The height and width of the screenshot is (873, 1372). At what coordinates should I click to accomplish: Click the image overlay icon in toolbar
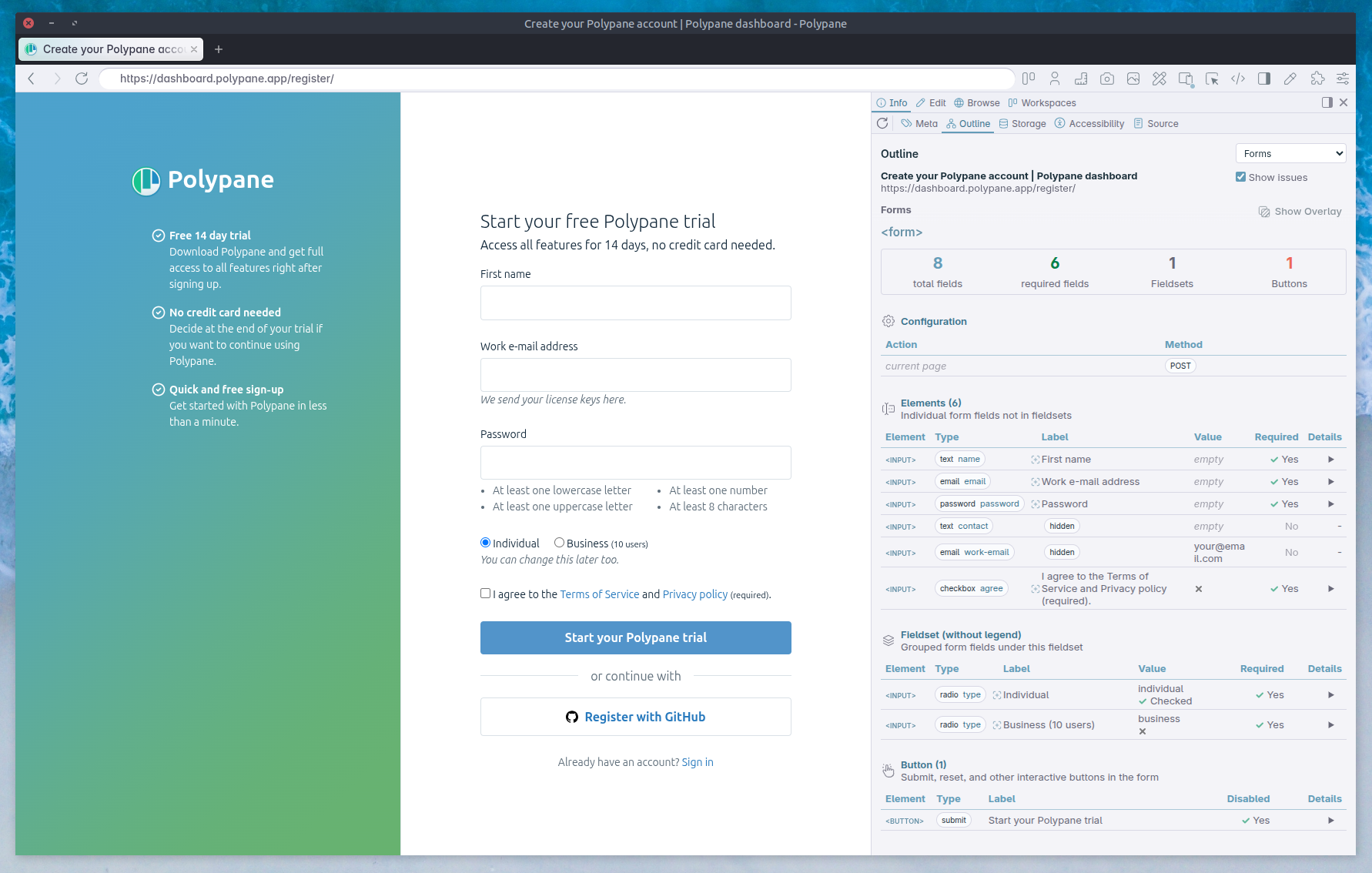[1133, 79]
